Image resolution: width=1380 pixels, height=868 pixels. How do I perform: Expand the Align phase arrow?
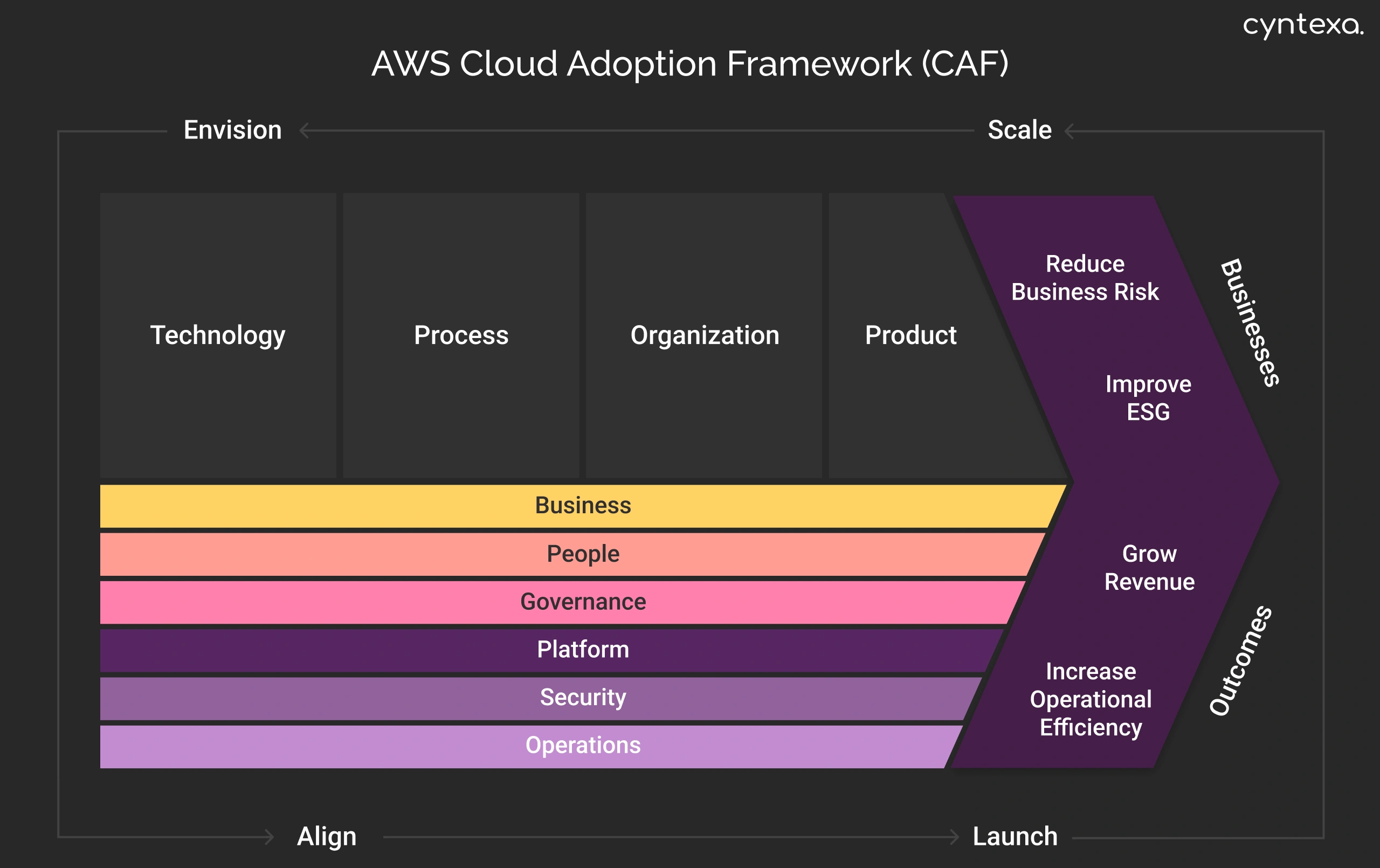(x=327, y=837)
